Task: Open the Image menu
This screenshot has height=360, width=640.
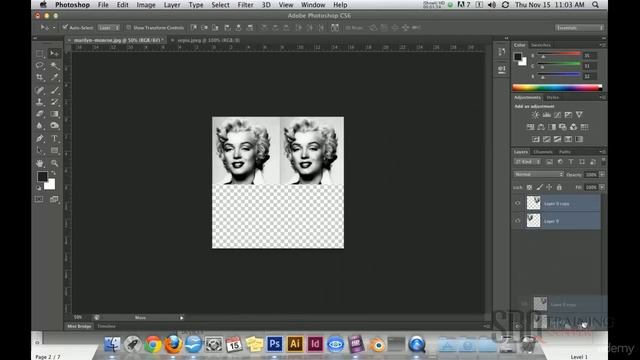Action: coord(146,5)
